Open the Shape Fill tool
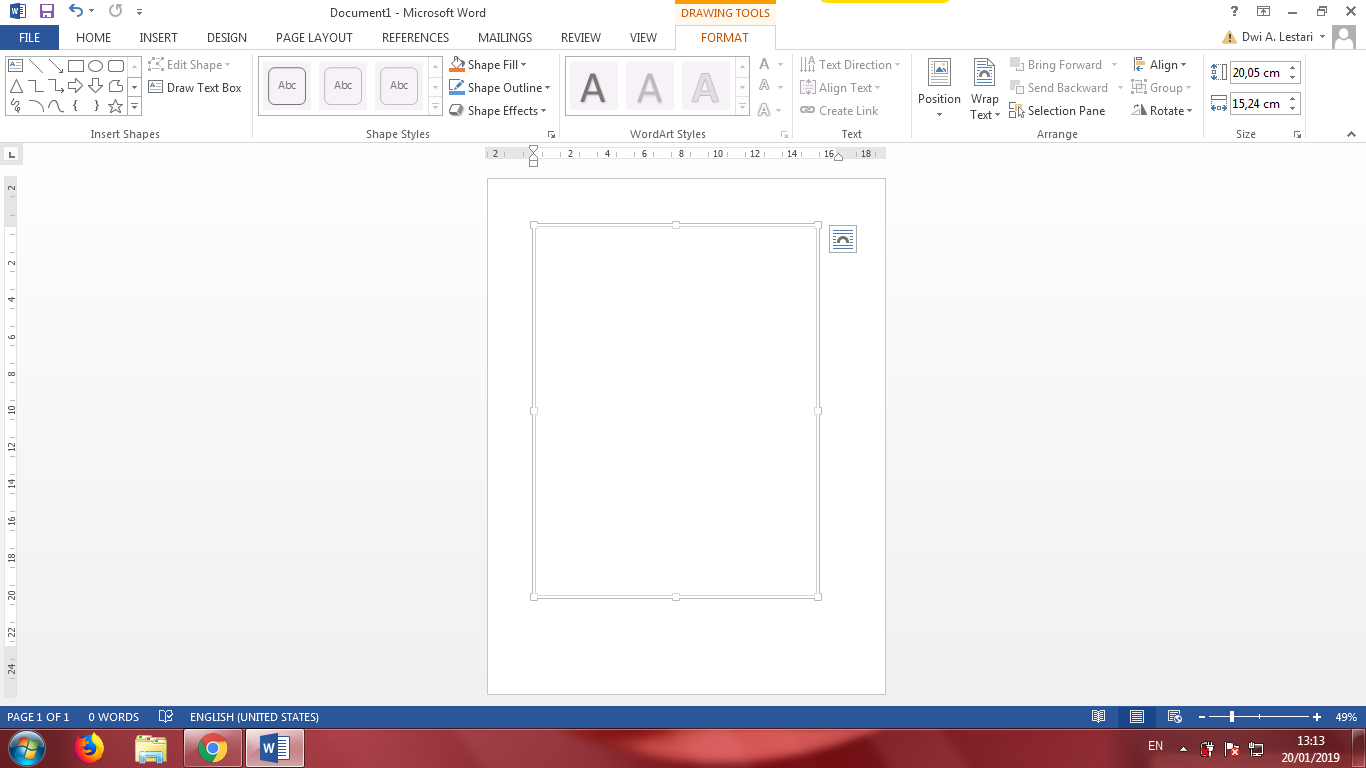The image size is (1366, 768). click(492, 64)
